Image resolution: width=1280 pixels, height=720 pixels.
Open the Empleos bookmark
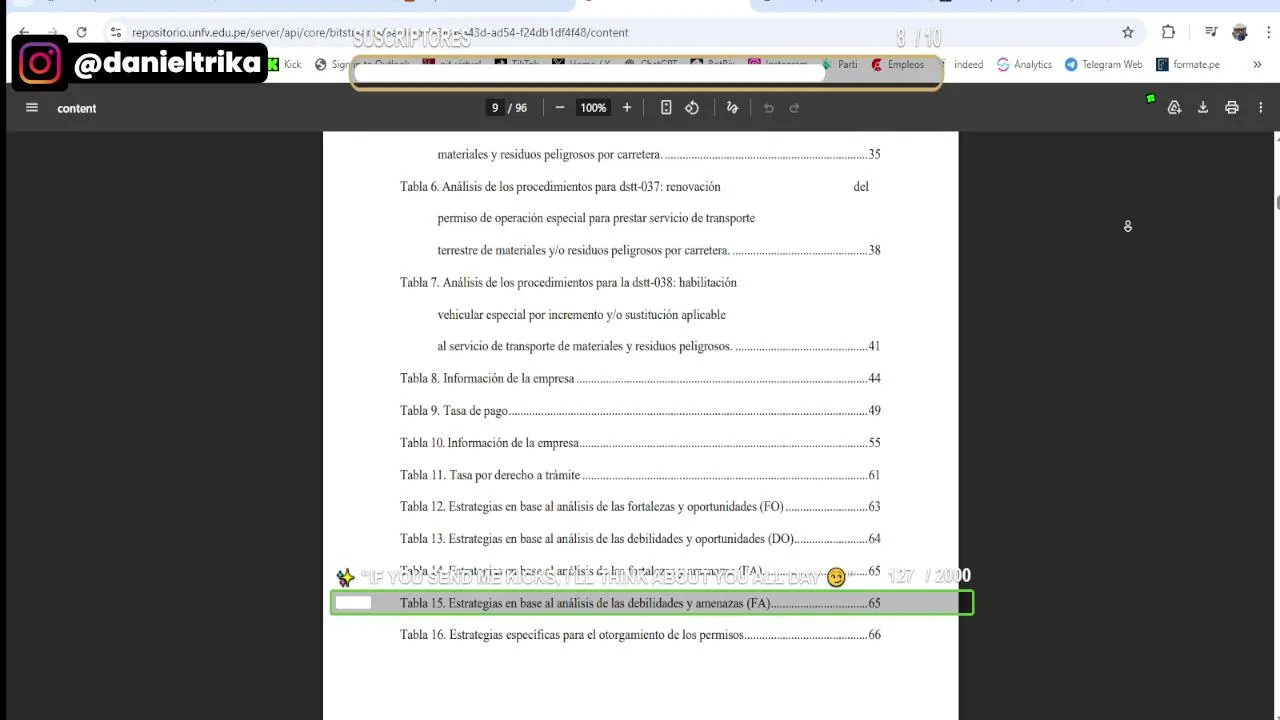point(897,64)
